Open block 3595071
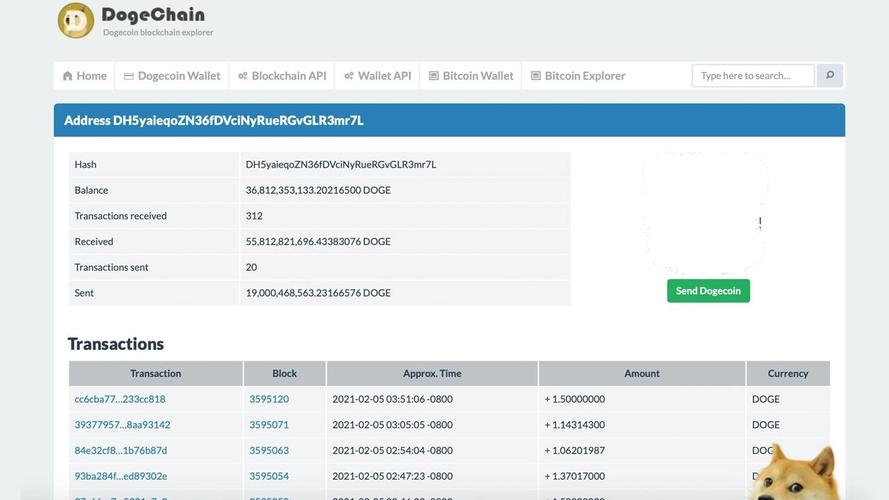This screenshot has width=889, height=500. tap(269, 425)
